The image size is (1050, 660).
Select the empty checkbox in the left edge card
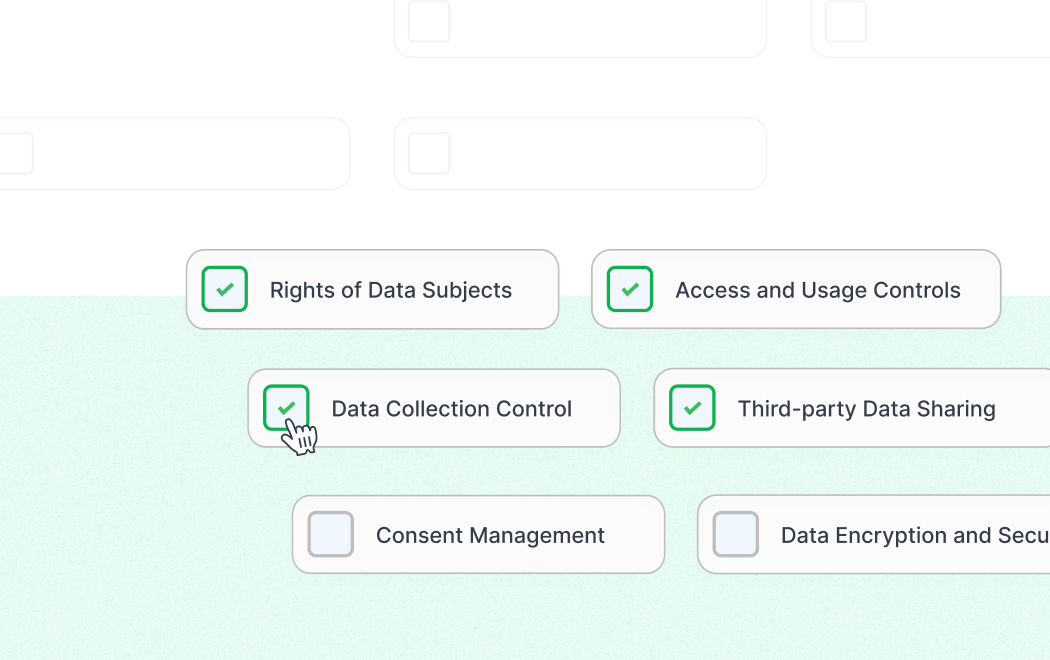pos(14,153)
